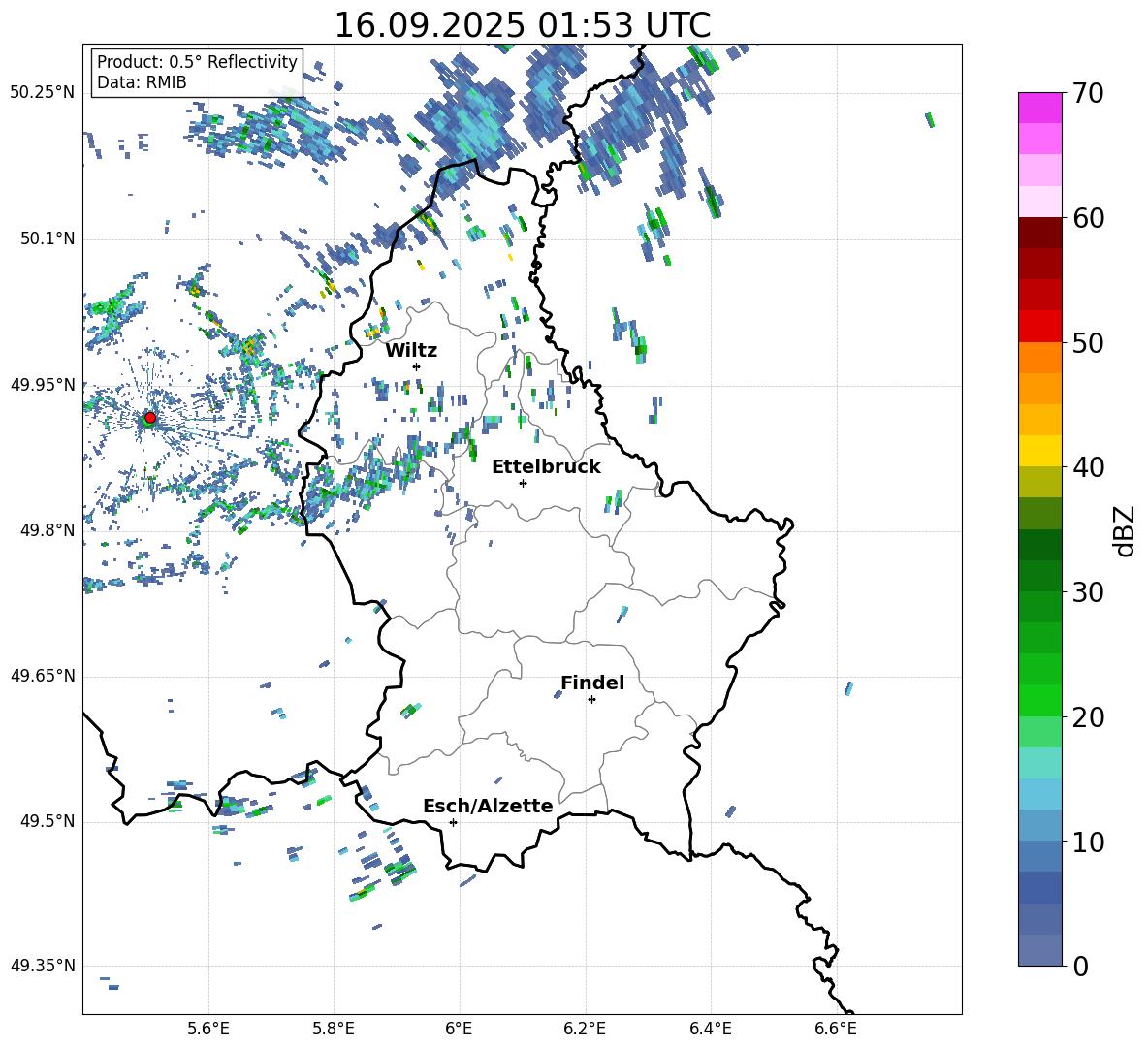1148x1048 pixels.
Task: Click the Findel city label
Action: coord(592,683)
